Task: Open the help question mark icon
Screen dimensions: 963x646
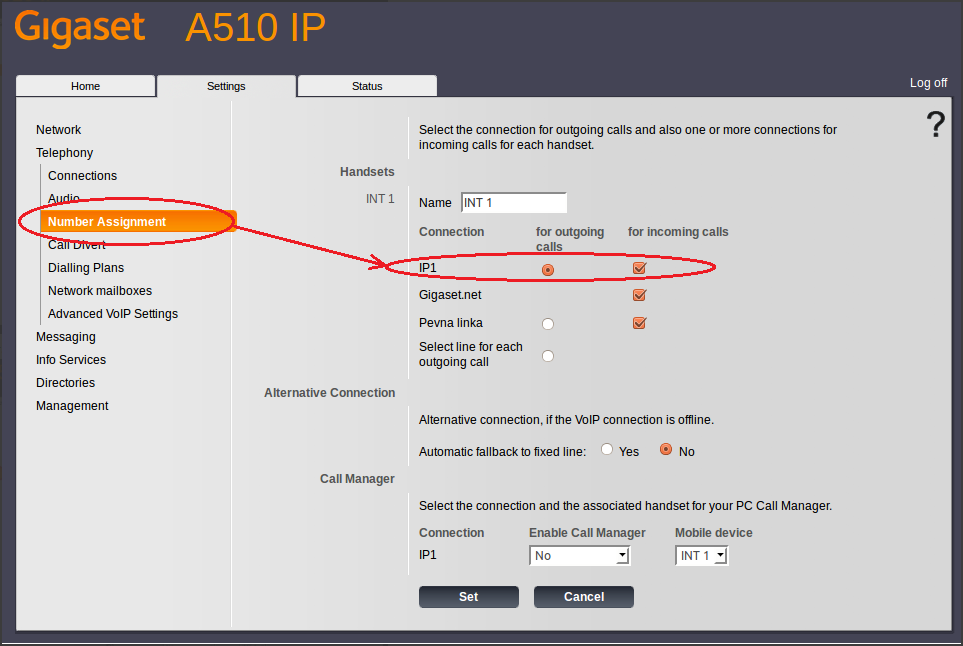Action: pos(935,125)
